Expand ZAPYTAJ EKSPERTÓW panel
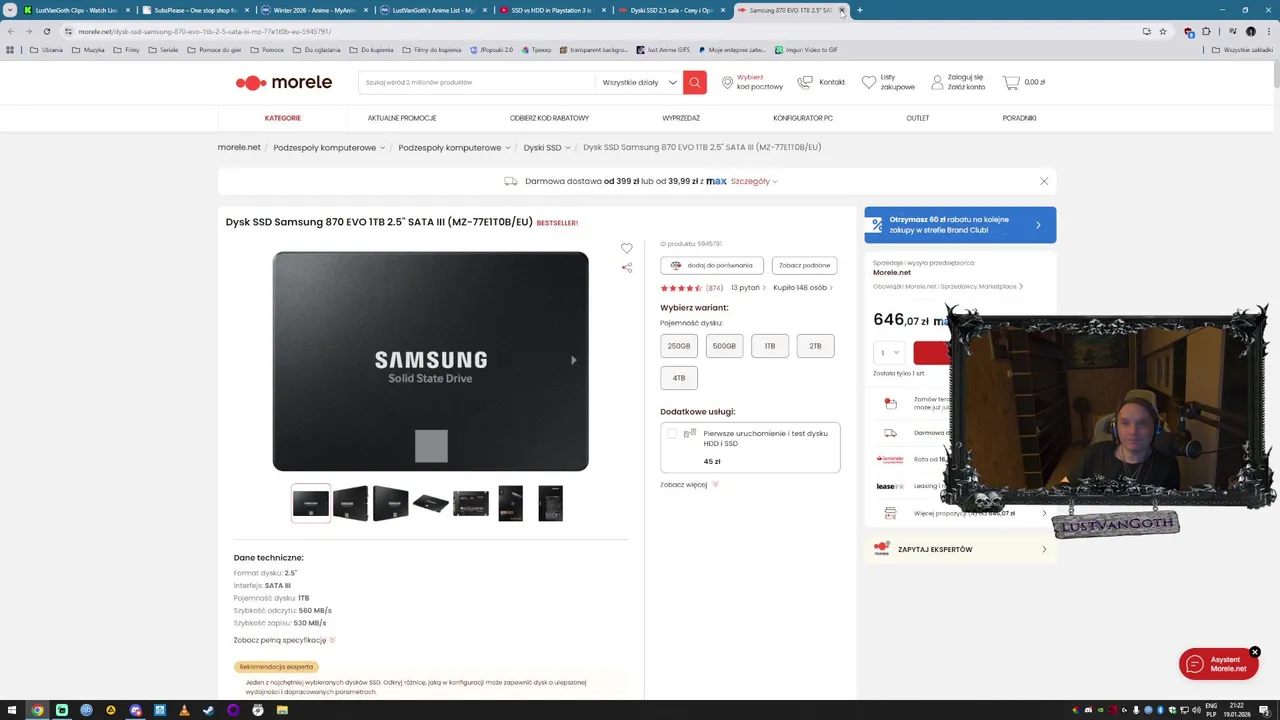 point(960,549)
